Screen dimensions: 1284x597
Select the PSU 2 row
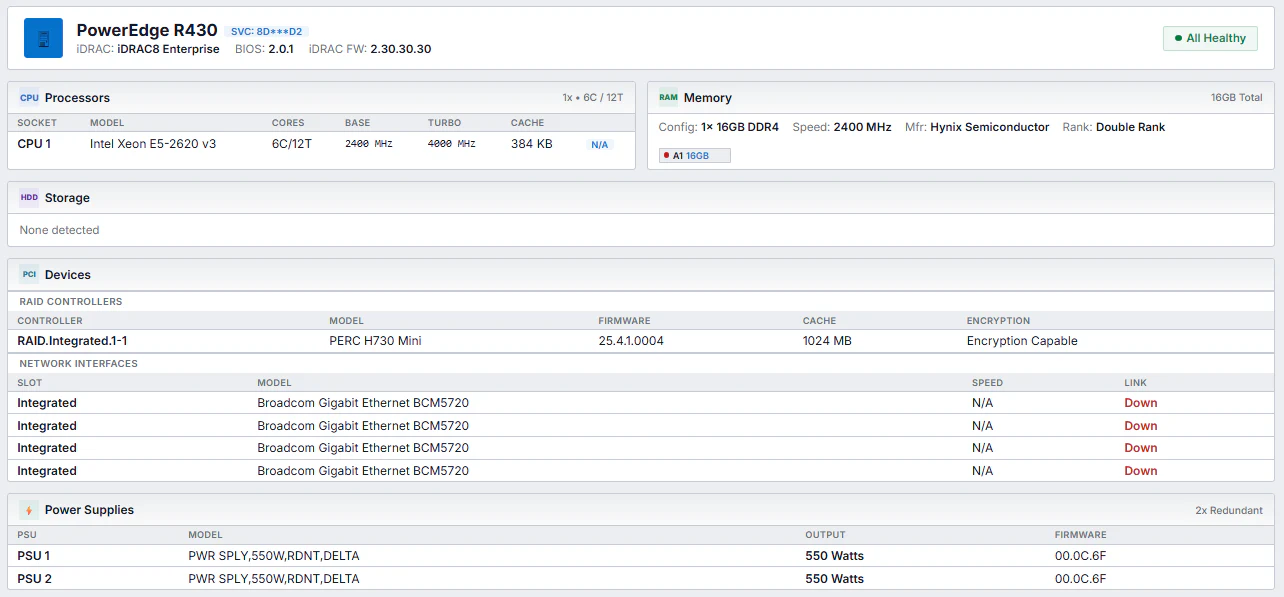(641, 579)
